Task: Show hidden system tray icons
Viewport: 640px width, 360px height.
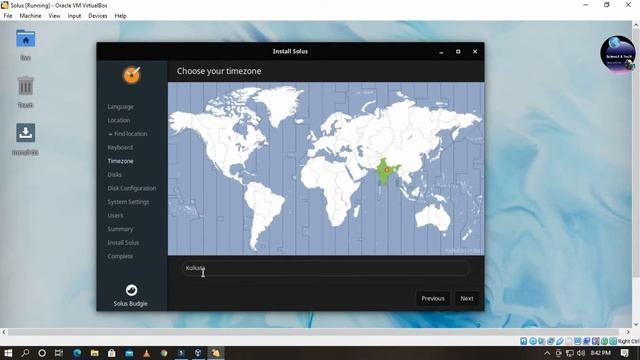Action: (x=547, y=353)
